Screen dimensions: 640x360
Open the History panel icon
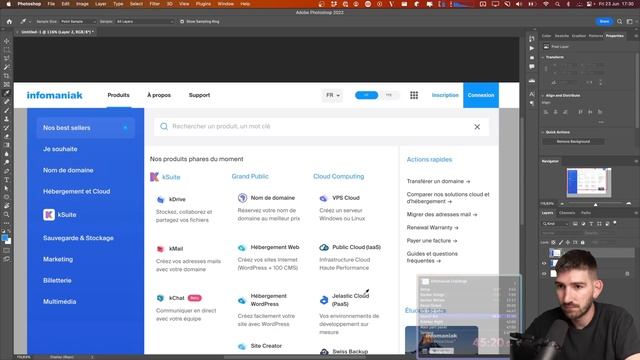pyautogui.click(x=531, y=39)
